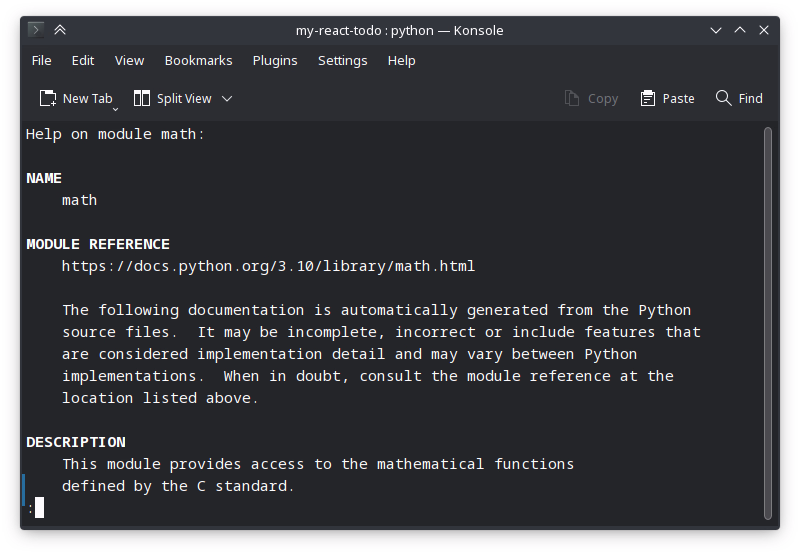Viewport: 800px width, 554px height.
Task: Open the Bookmarks menu
Action: pyautogui.click(x=198, y=60)
